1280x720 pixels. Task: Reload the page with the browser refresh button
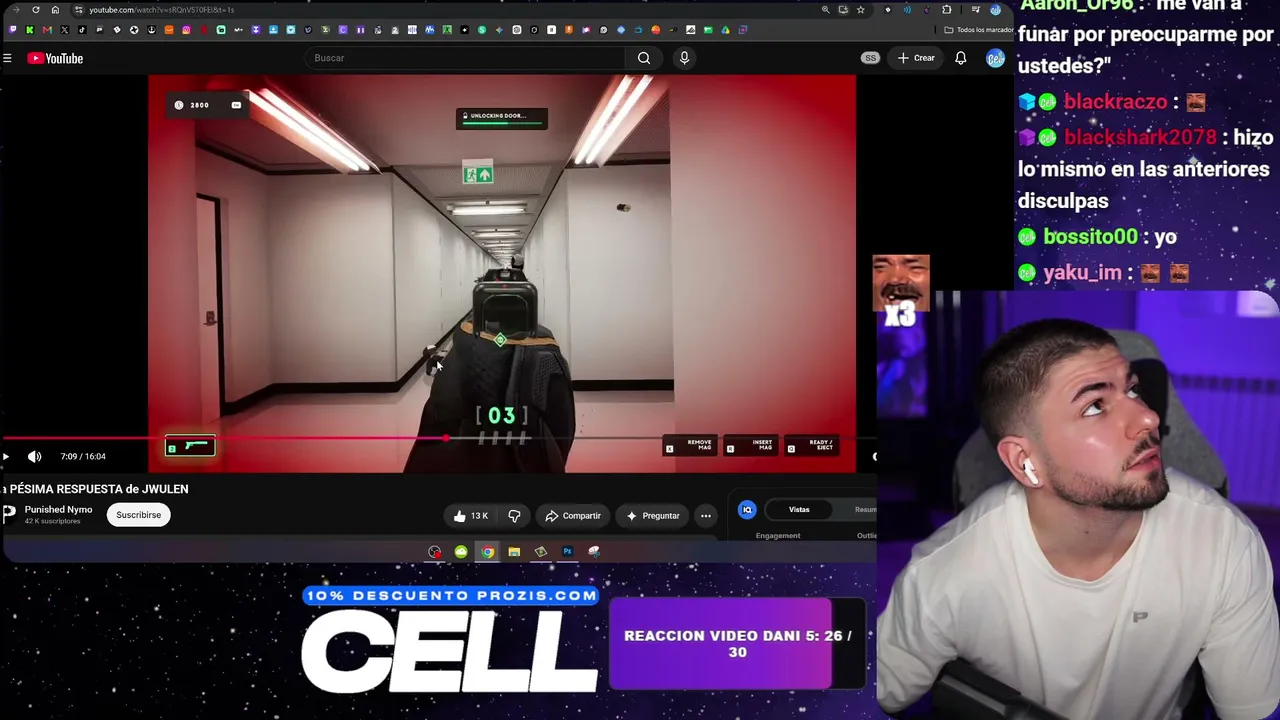point(36,10)
